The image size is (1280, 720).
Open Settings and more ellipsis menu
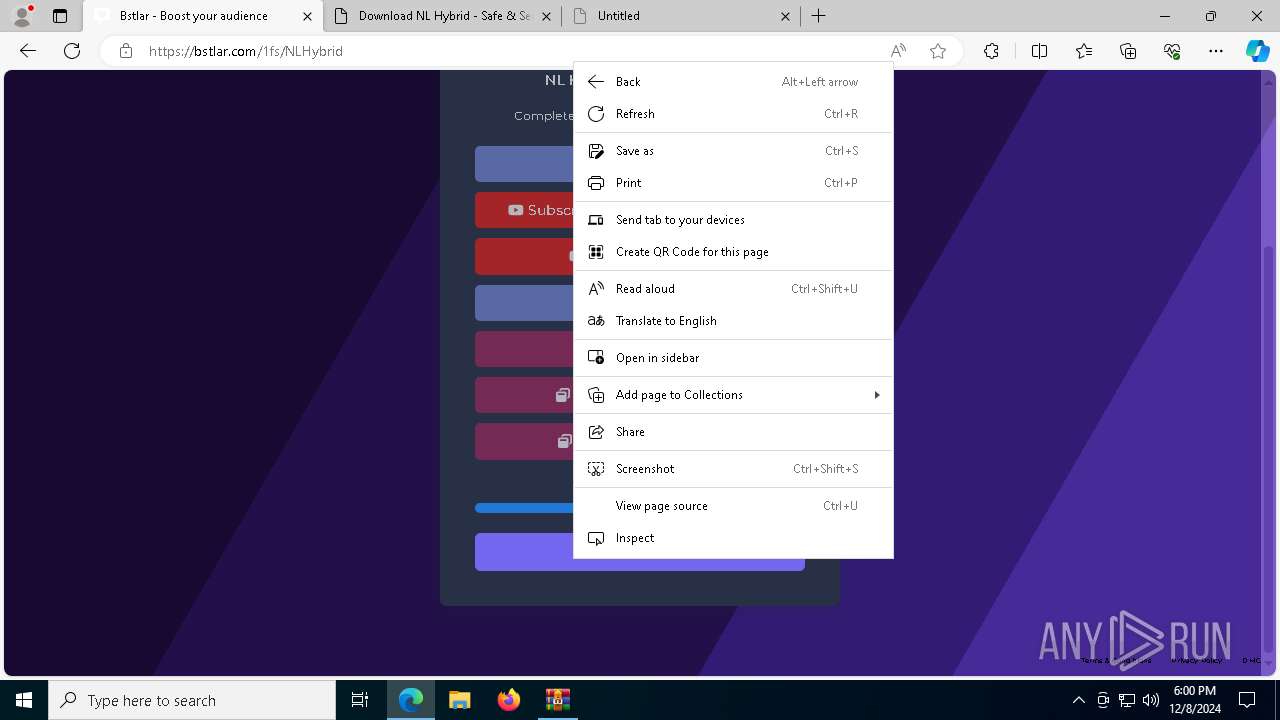(x=1216, y=51)
